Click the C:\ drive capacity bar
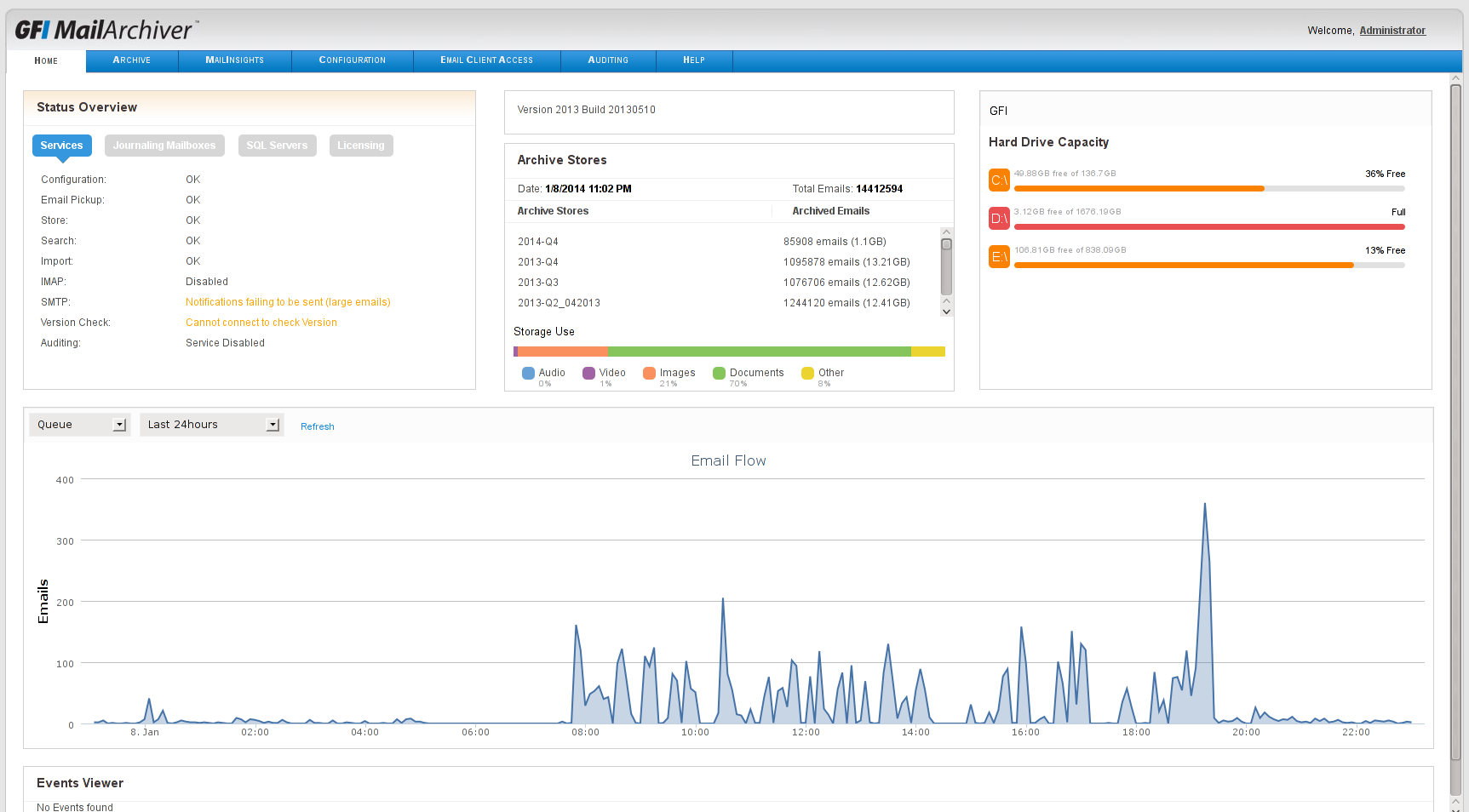 pyautogui.click(x=1209, y=188)
